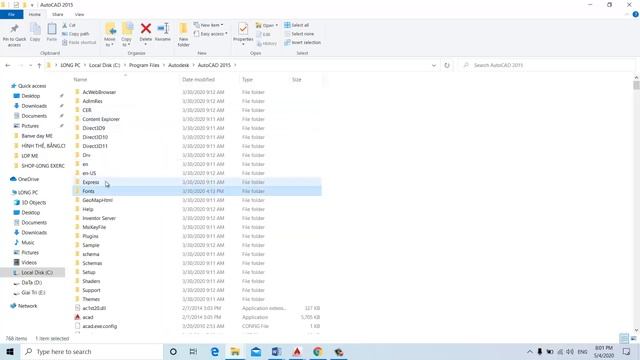Click the Rename icon

pos(163,29)
